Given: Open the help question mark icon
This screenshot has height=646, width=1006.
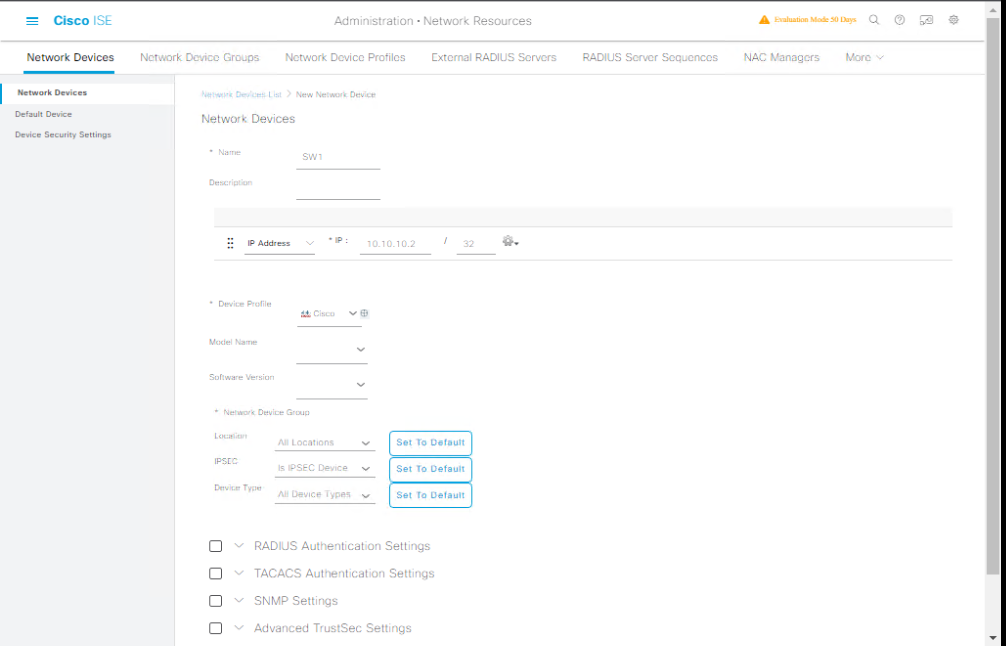Looking at the screenshot, I should point(899,20).
